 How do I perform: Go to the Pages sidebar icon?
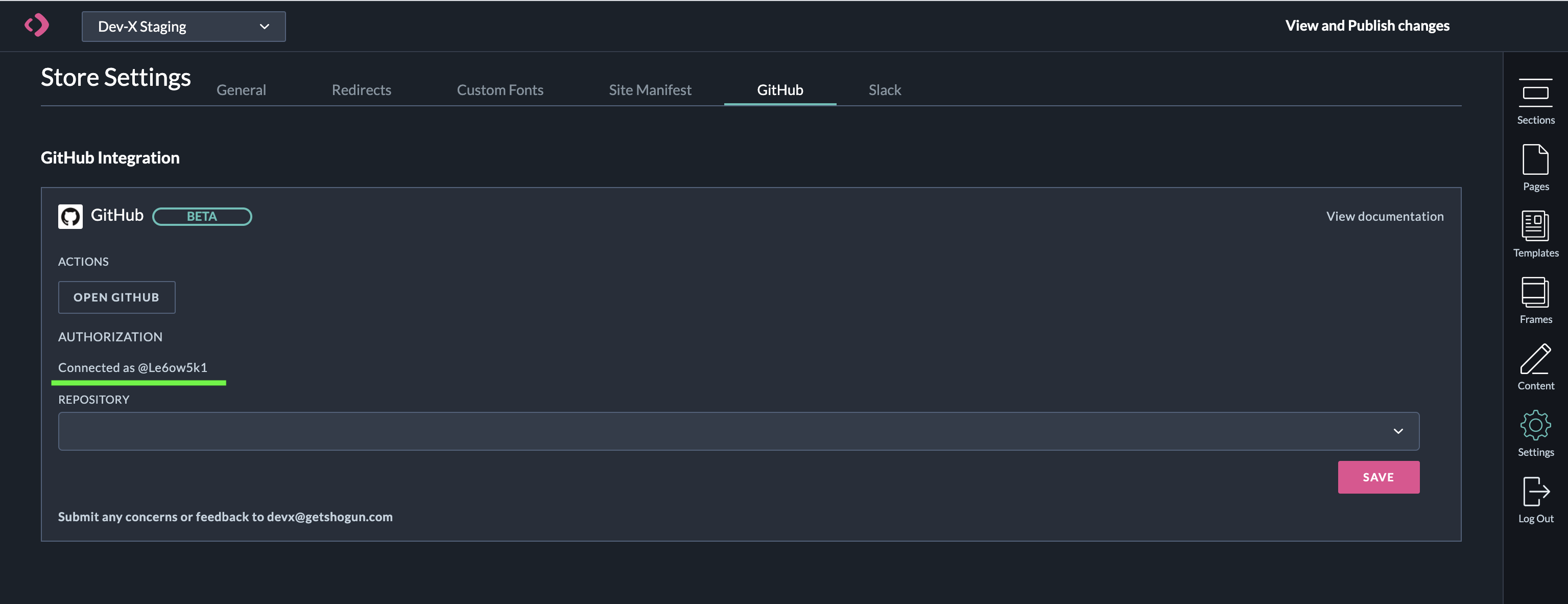pyautogui.click(x=1535, y=167)
